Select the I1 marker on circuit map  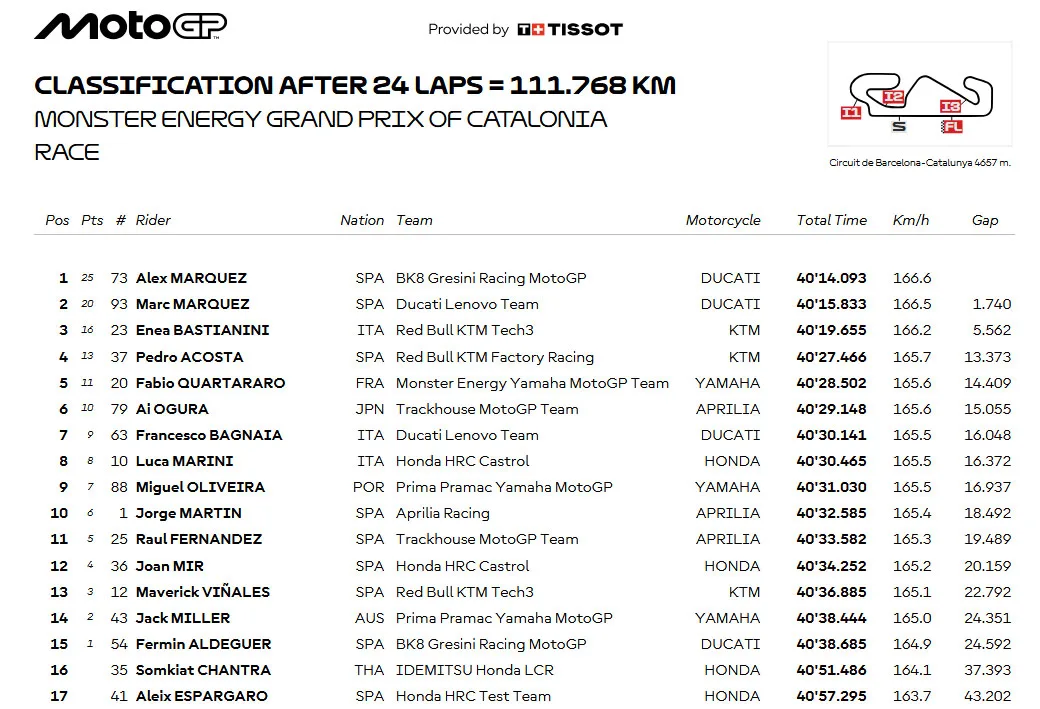851,112
